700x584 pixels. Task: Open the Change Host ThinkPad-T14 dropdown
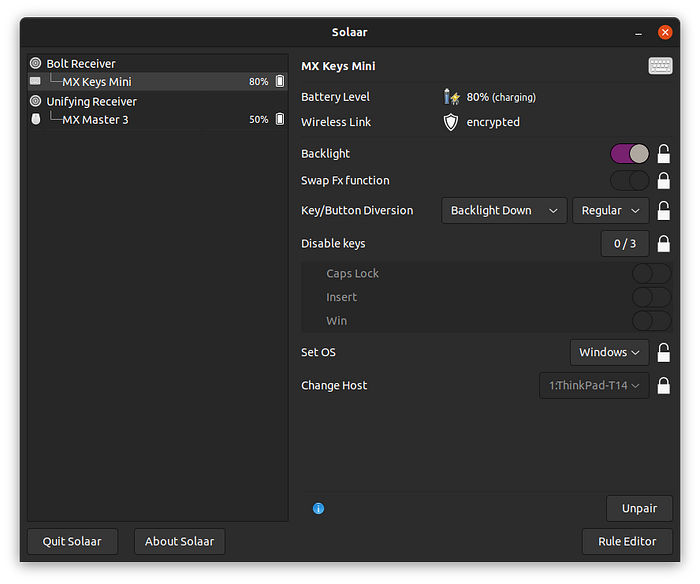click(x=594, y=385)
